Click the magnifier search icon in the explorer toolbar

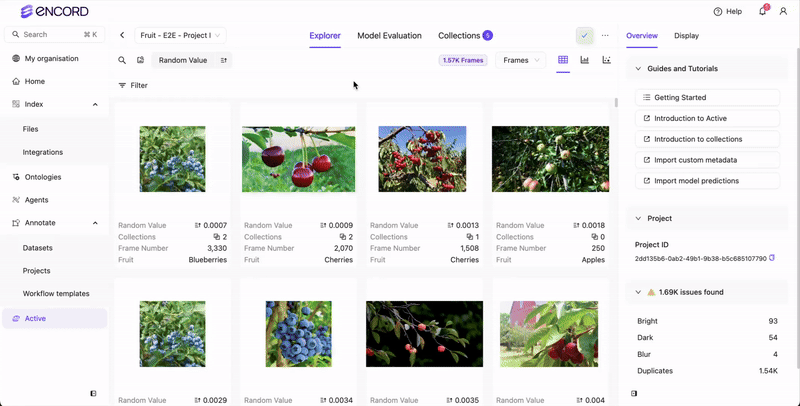coord(122,60)
